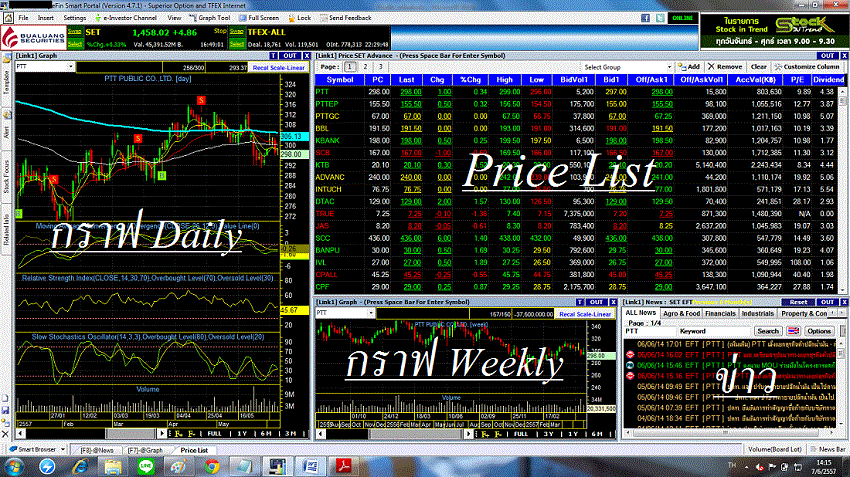Open symbol dropdown in the daily graph panel
This screenshot has width=850, height=477.
pyautogui.click(x=70, y=67)
